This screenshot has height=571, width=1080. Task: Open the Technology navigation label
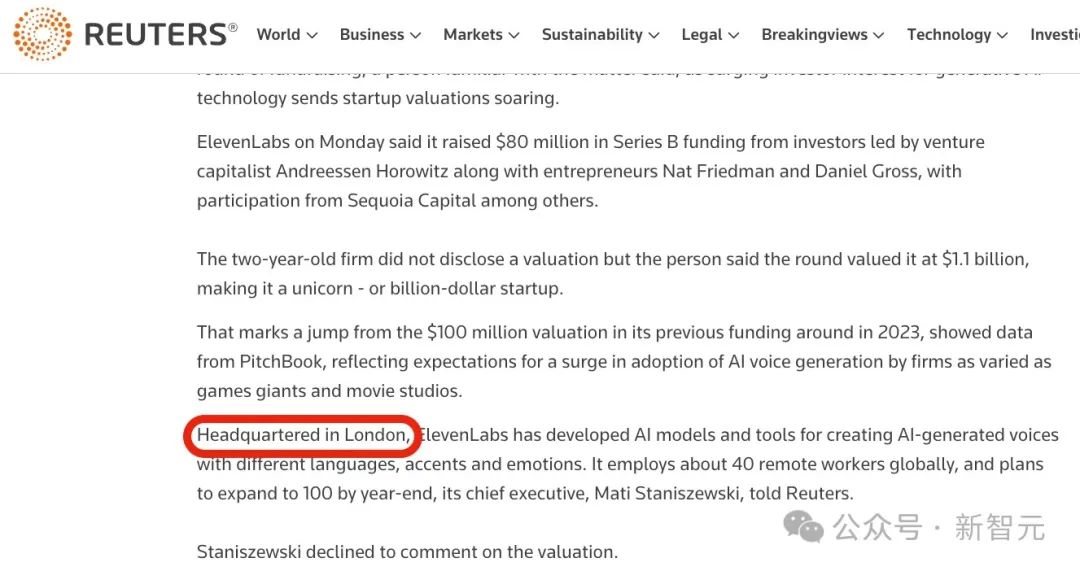tap(949, 34)
